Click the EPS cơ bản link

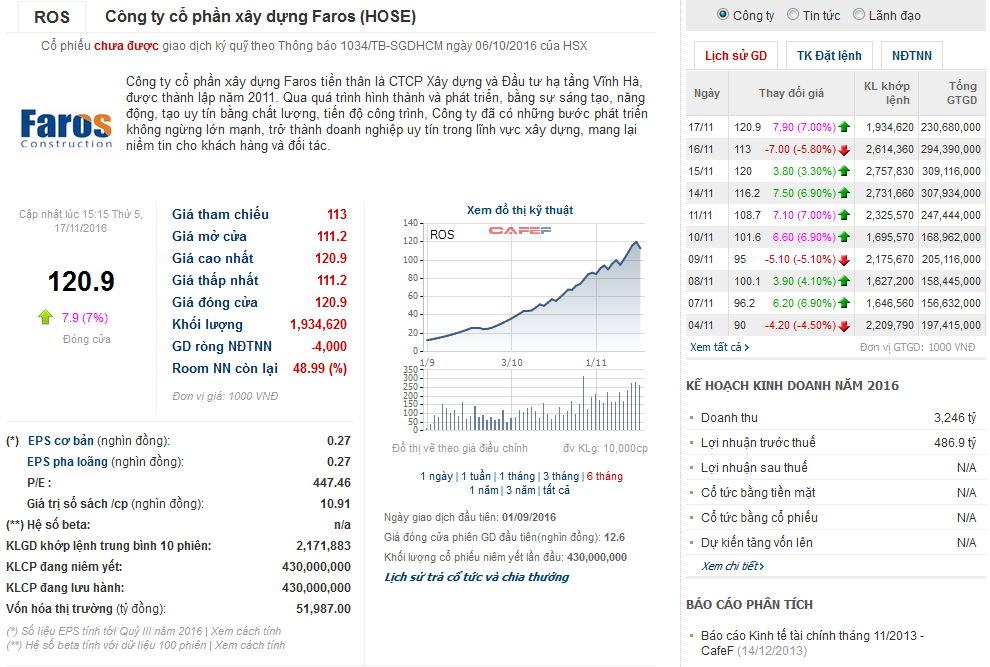[x=61, y=441]
